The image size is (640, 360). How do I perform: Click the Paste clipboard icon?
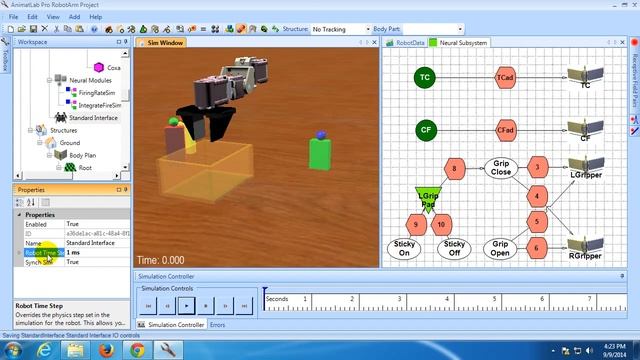point(80,29)
